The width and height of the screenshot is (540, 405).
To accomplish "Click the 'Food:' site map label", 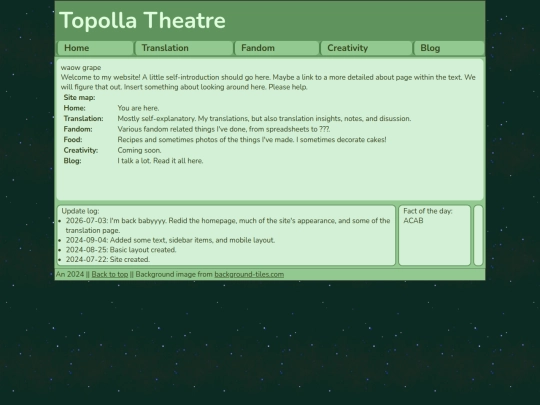I will click(73, 140).
